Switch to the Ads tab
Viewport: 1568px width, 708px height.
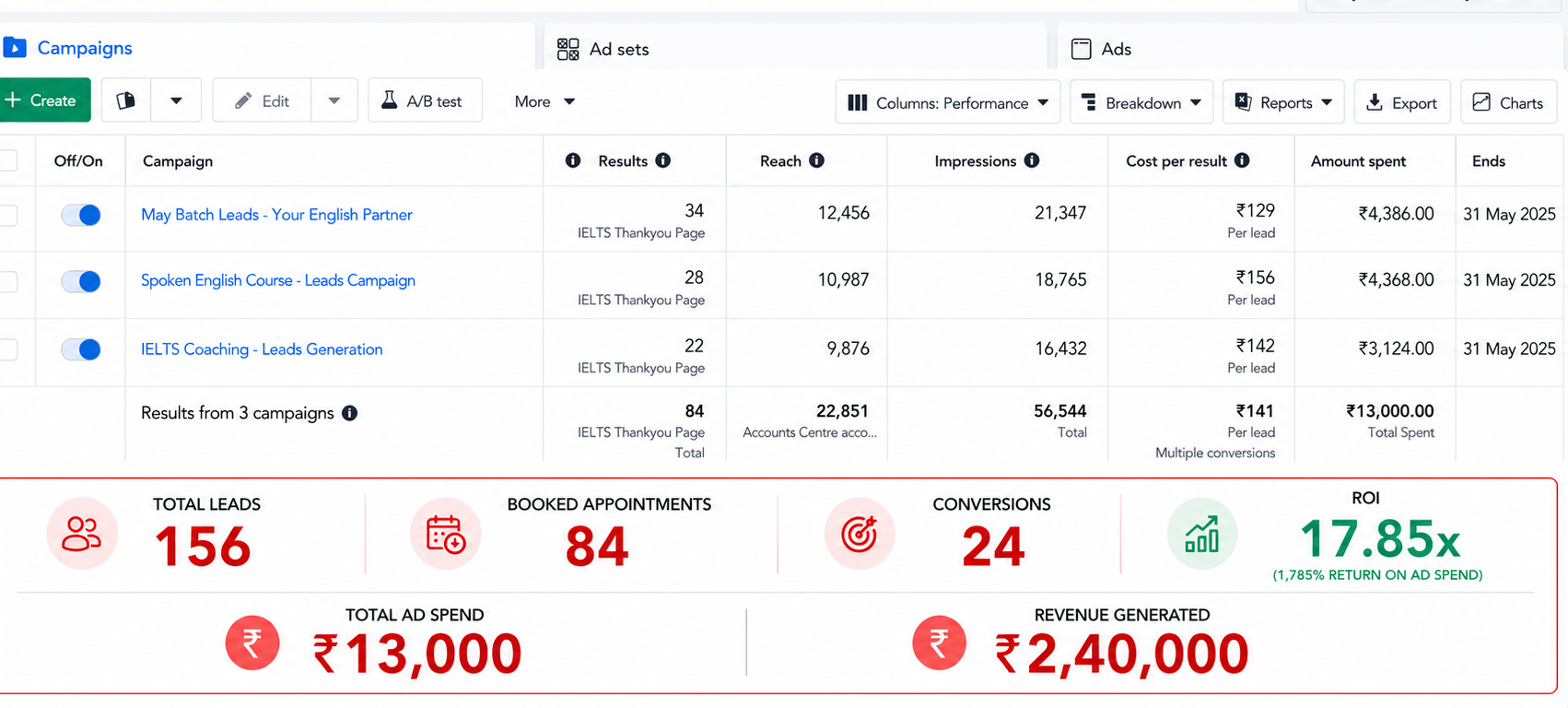[x=1102, y=49]
